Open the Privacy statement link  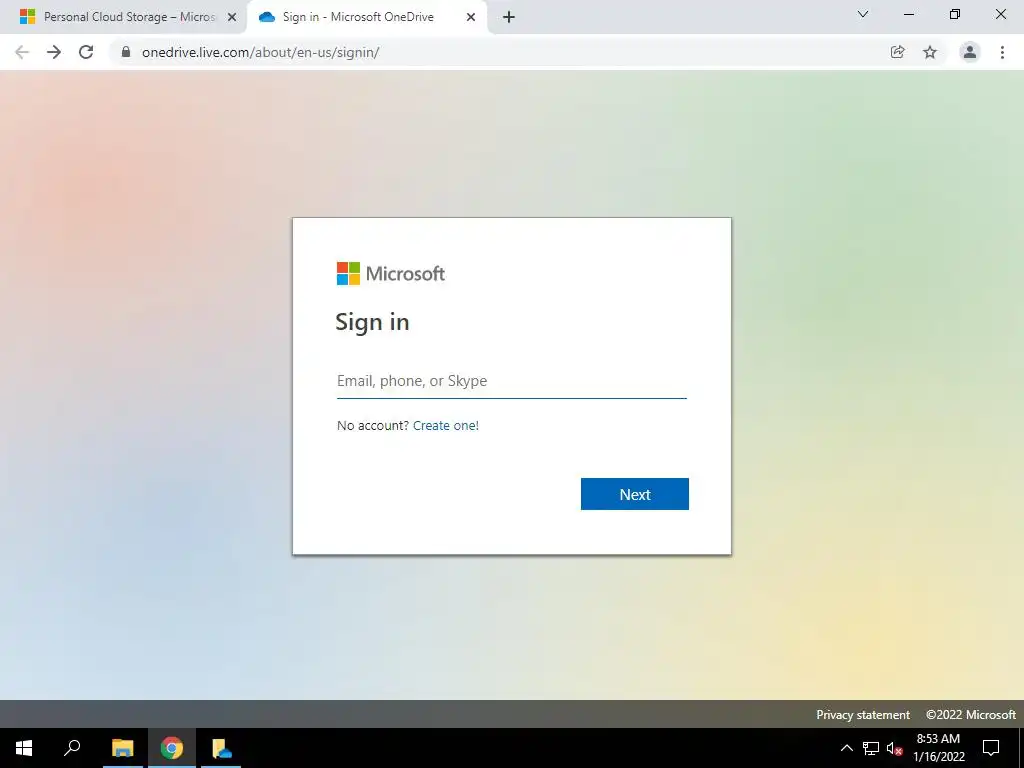[863, 715]
